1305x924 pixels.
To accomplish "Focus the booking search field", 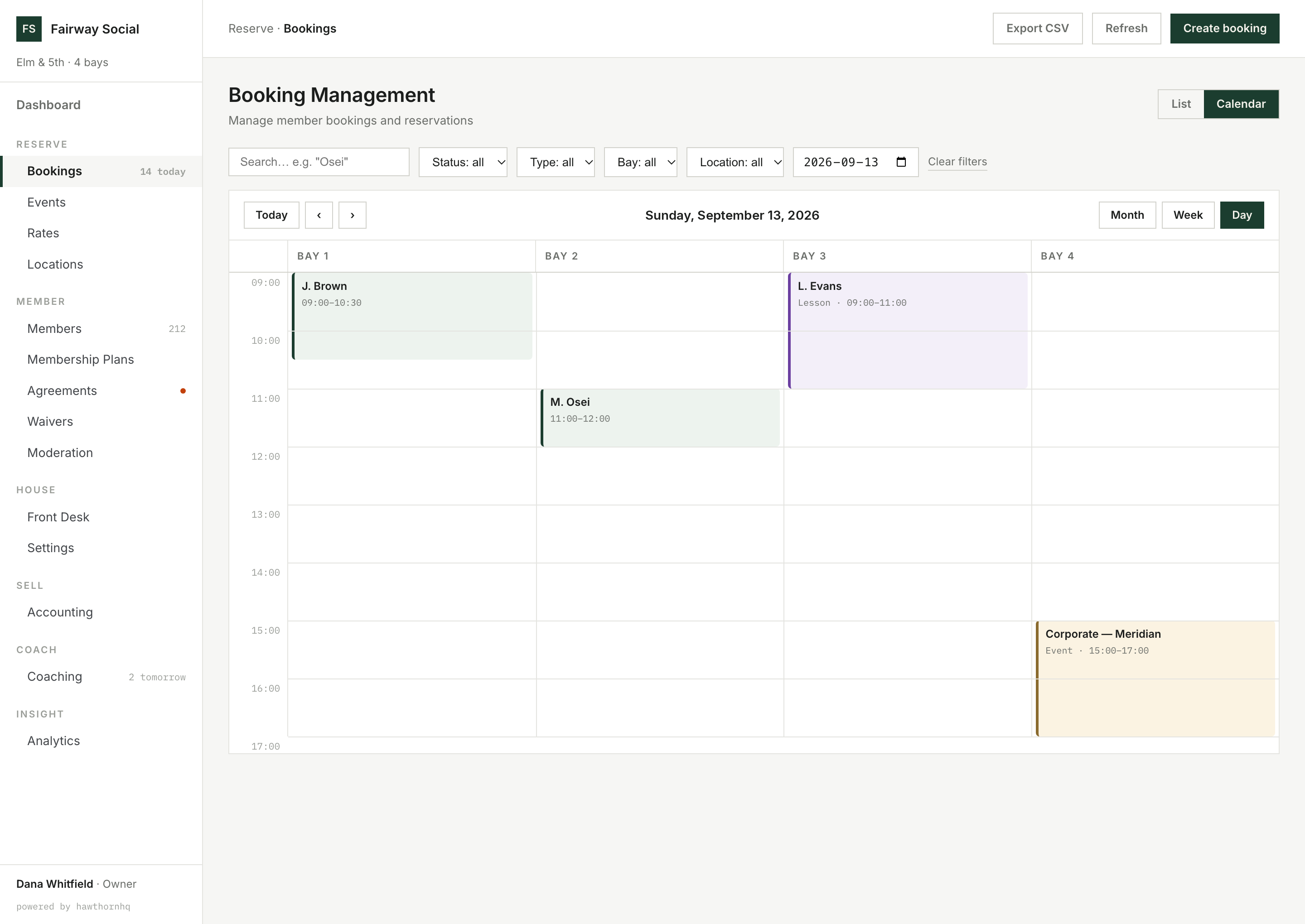I will [x=319, y=162].
